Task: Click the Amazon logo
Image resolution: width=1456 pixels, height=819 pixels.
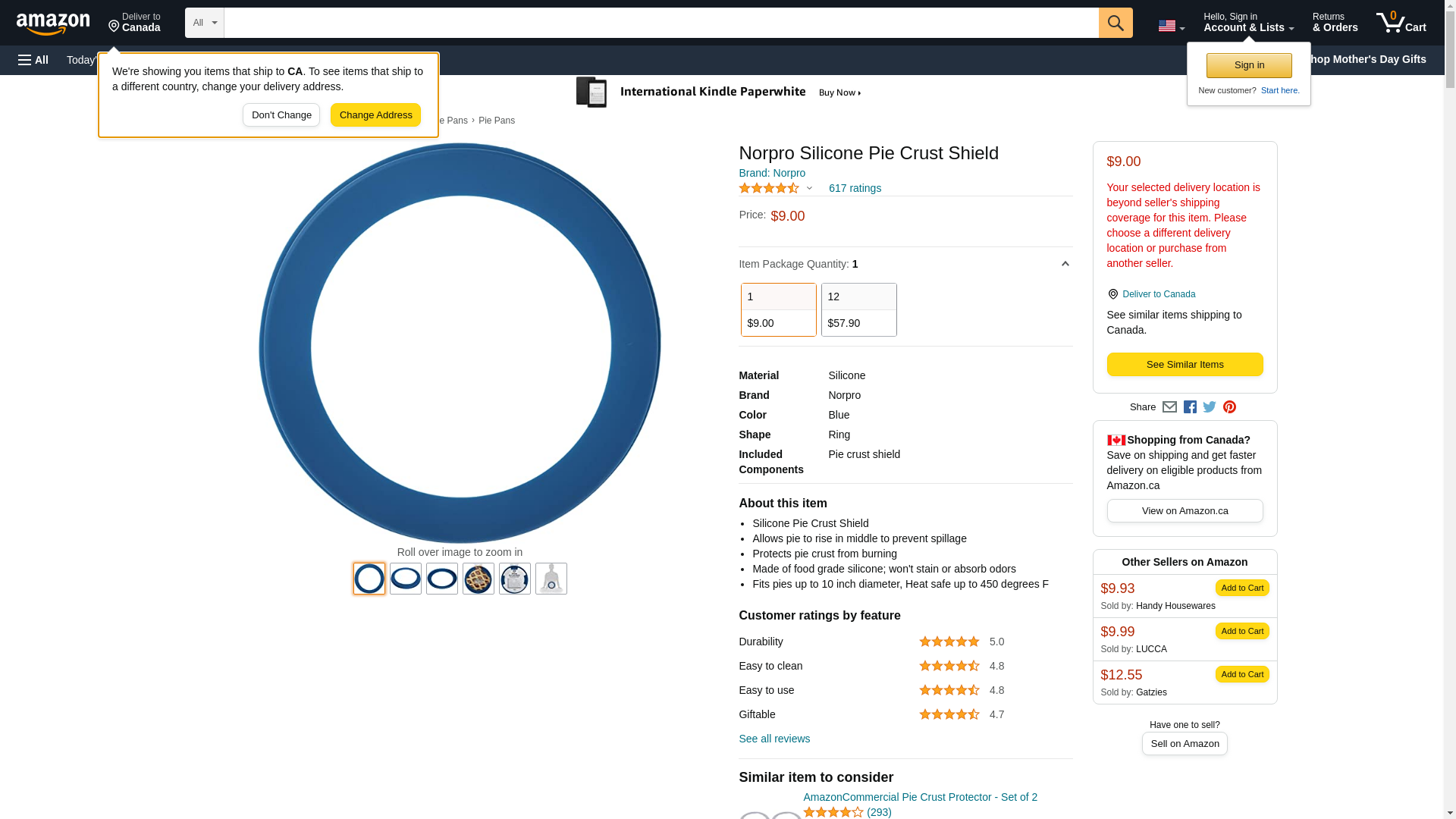Action: click(x=53, y=24)
